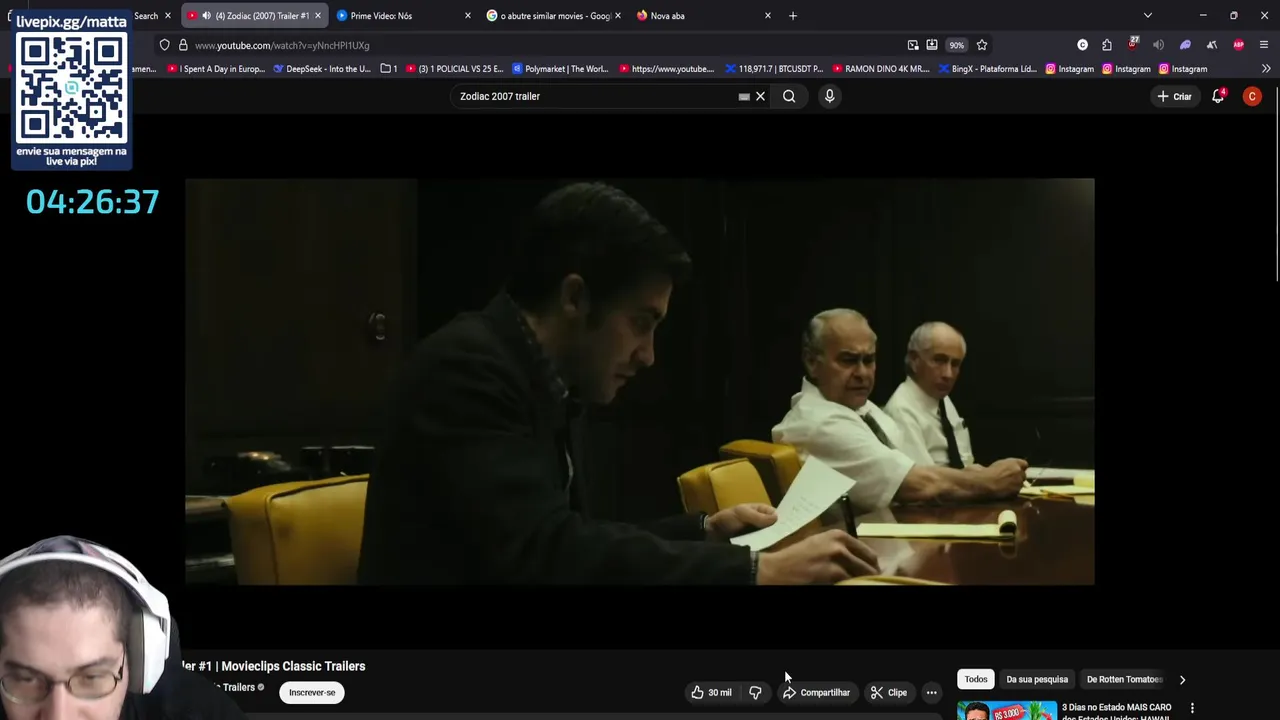
Task: Like the video with thumbs up
Action: tap(711, 692)
